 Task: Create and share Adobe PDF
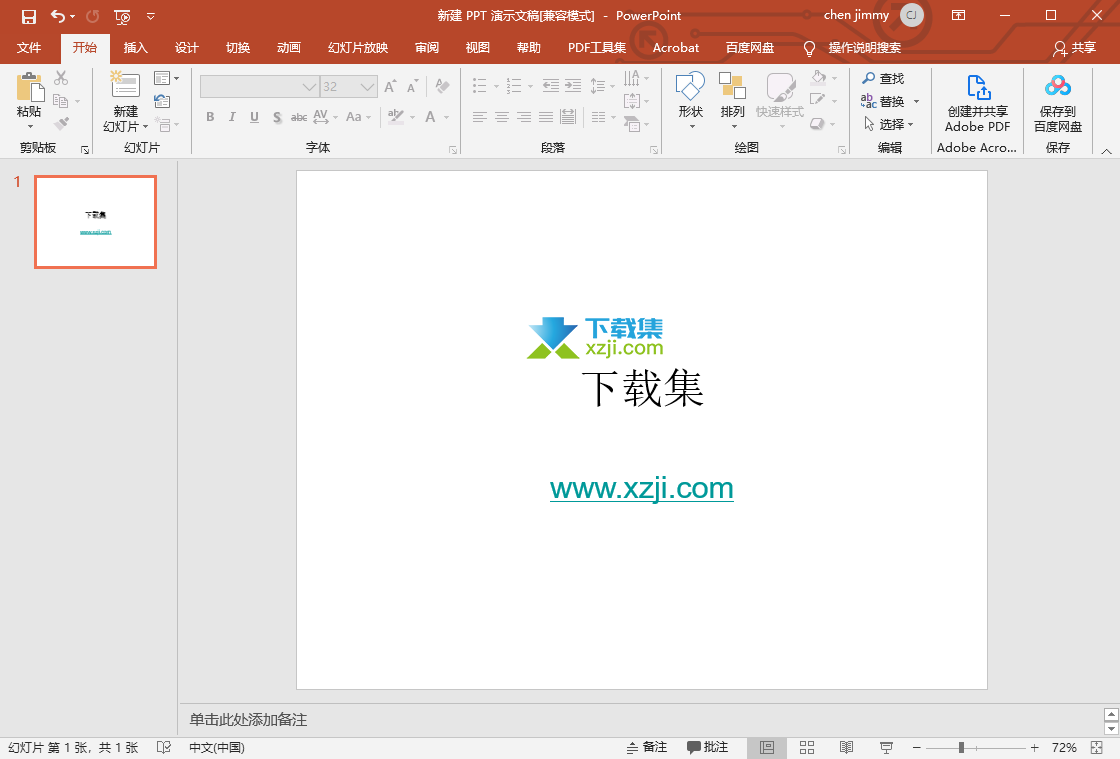coord(977,103)
